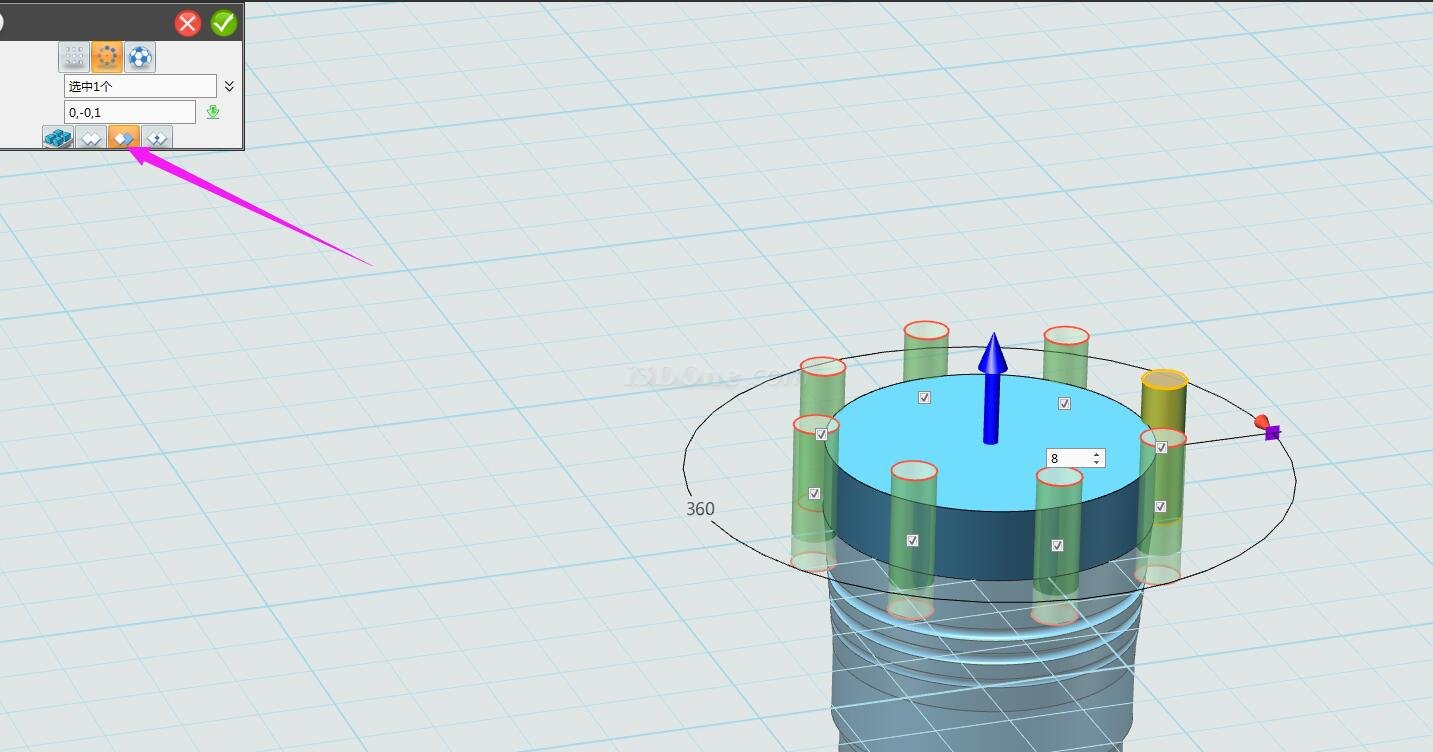
Task: Select the two white diamonds boolean icon
Action: 91,139
